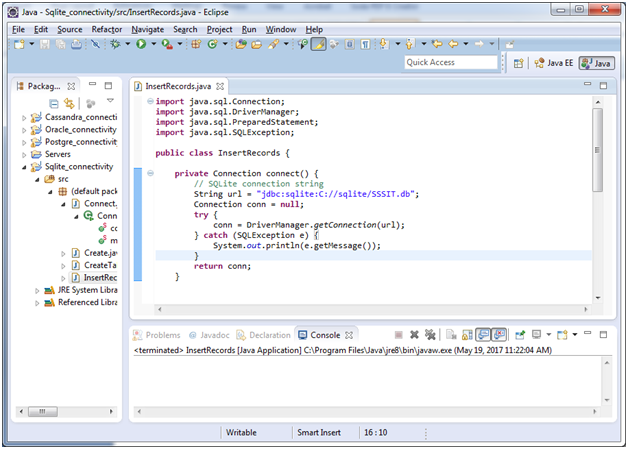
Task: Click the Run Last Tool icon
Action: tap(167, 44)
